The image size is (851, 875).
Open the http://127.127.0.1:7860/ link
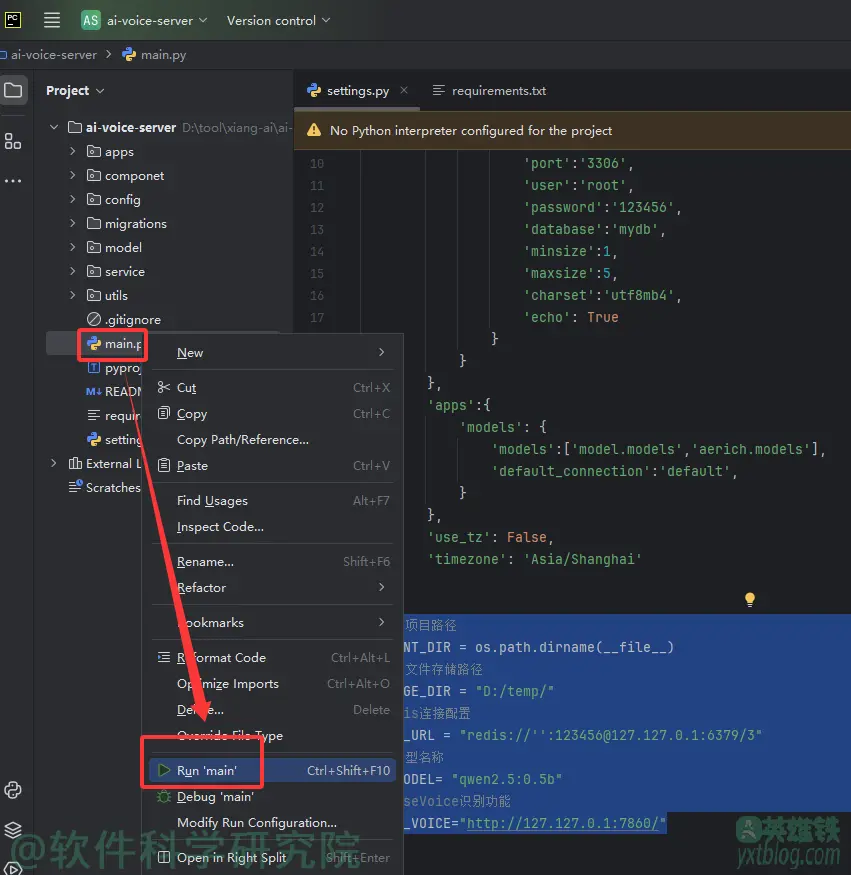(x=562, y=823)
